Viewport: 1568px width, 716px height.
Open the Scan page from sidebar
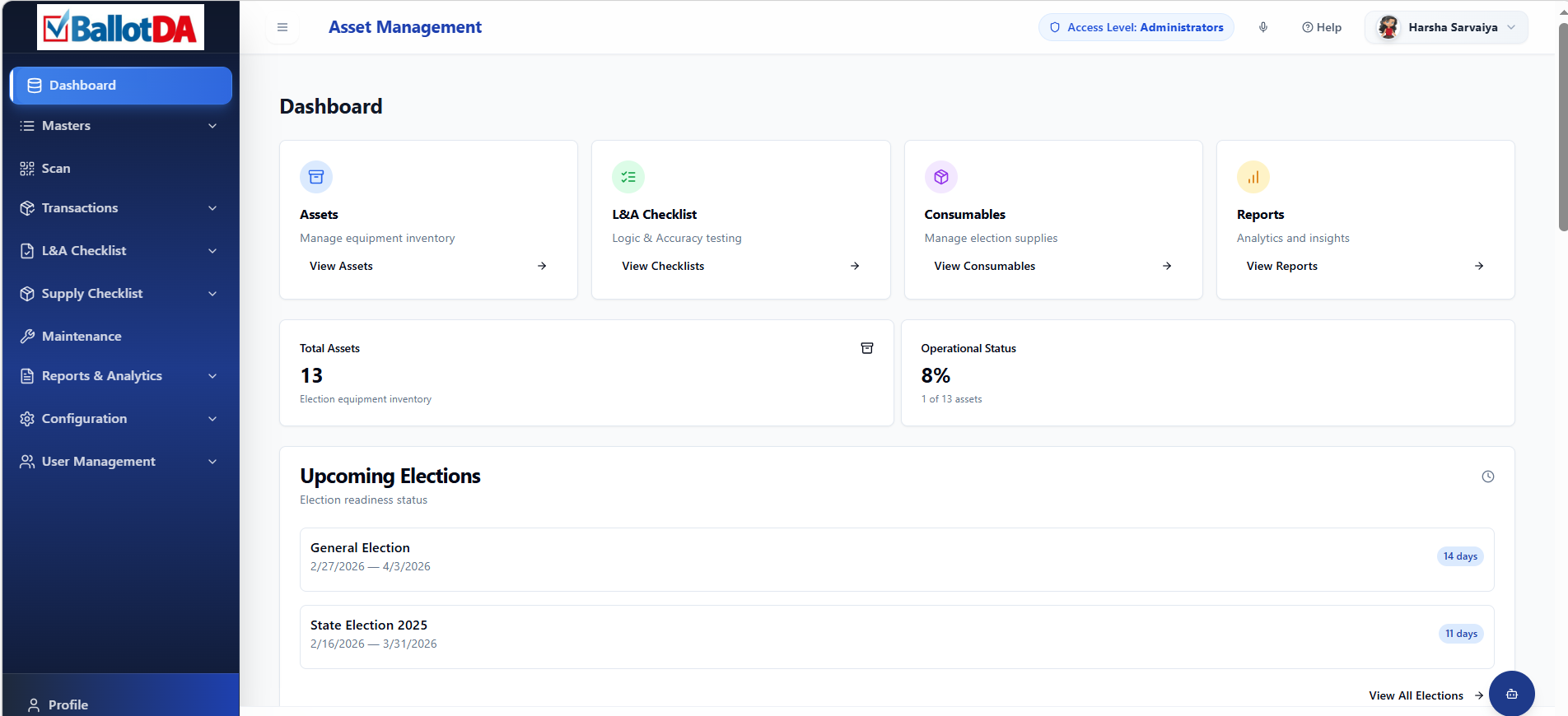(56, 169)
